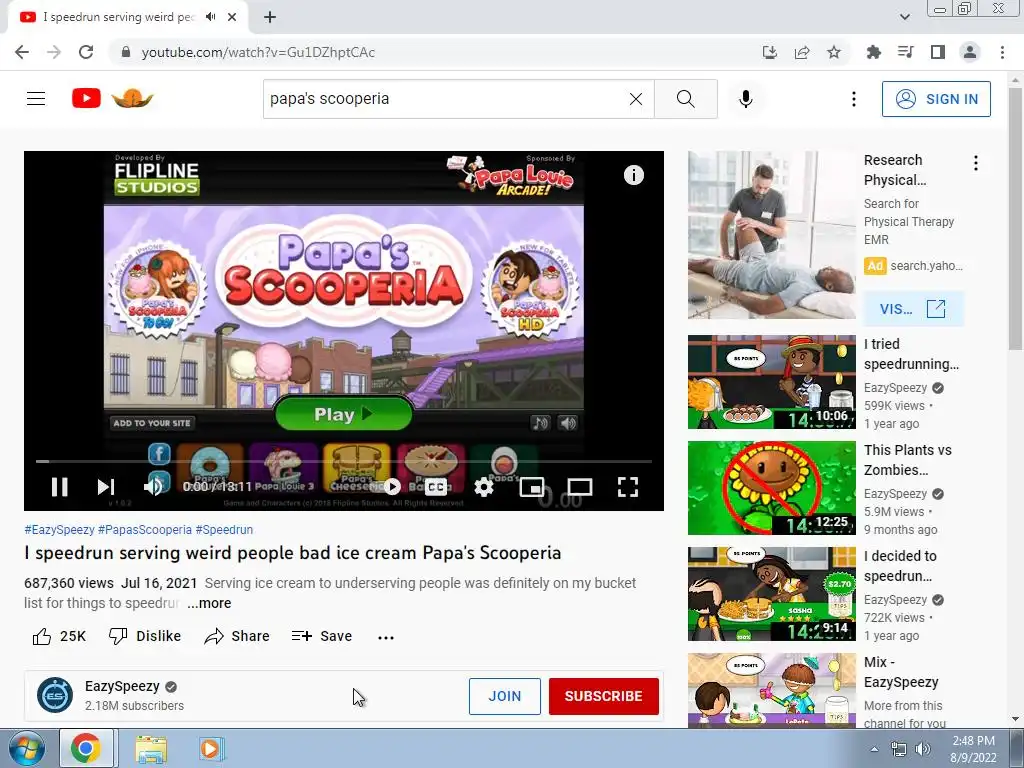Viewport: 1024px width, 768px height.
Task: Open YouTube settings three-dot menu
Action: click(854, 99)
